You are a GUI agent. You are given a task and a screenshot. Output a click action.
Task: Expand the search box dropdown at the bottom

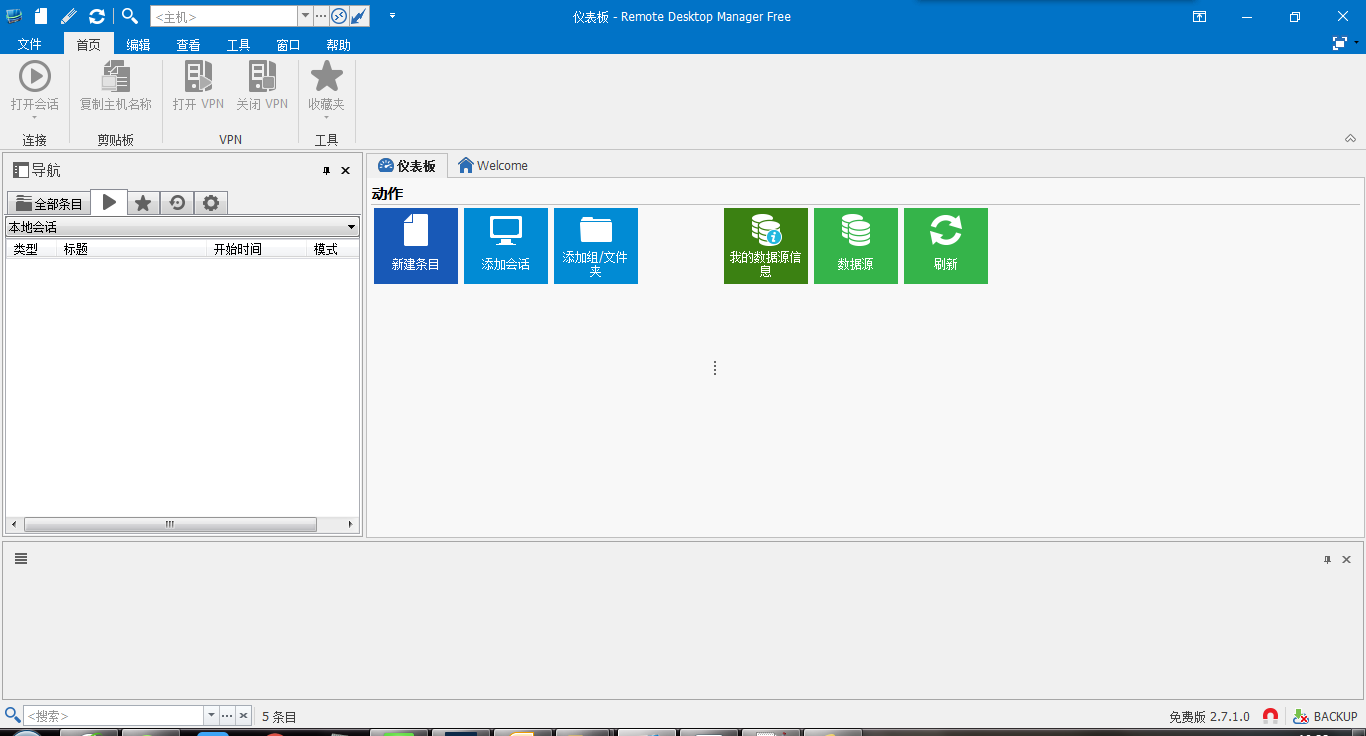click(x=210, y=715)
